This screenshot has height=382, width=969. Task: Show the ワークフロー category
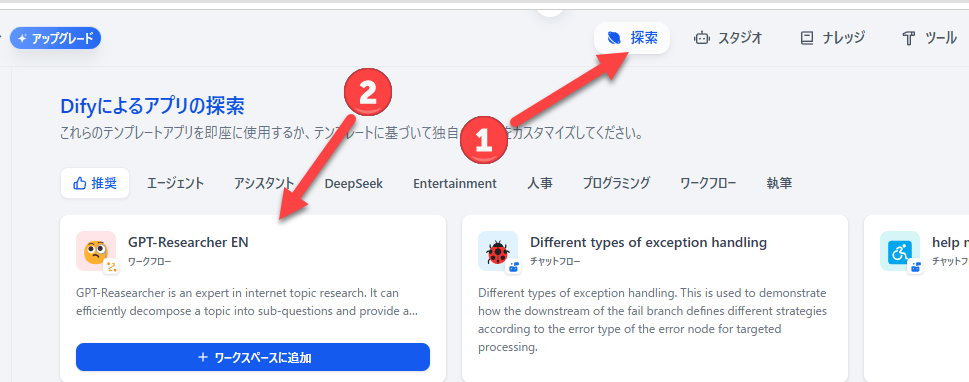coord(708,183)
